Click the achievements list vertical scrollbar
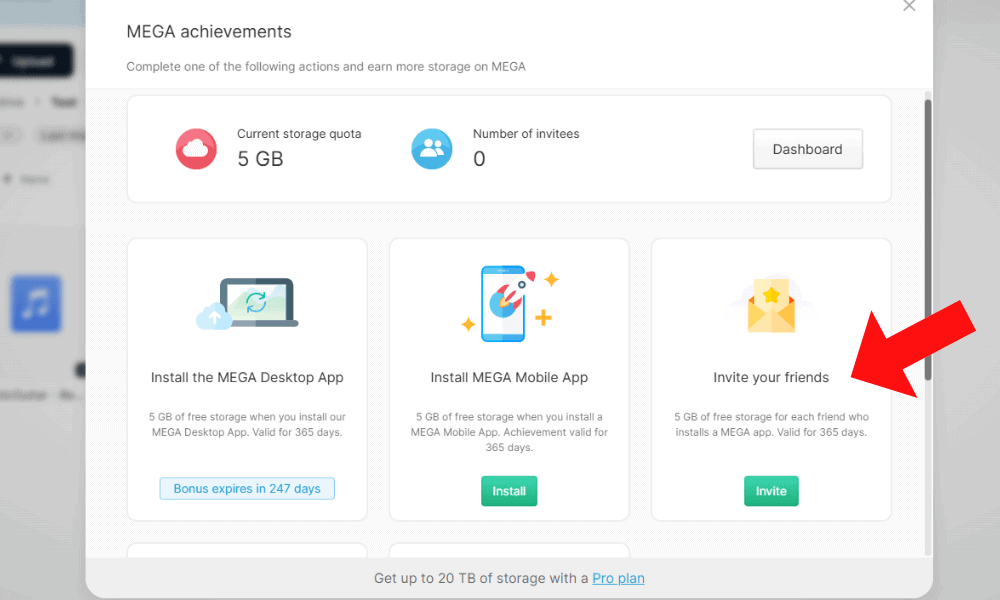1000x600 pixels. (927, 240)
